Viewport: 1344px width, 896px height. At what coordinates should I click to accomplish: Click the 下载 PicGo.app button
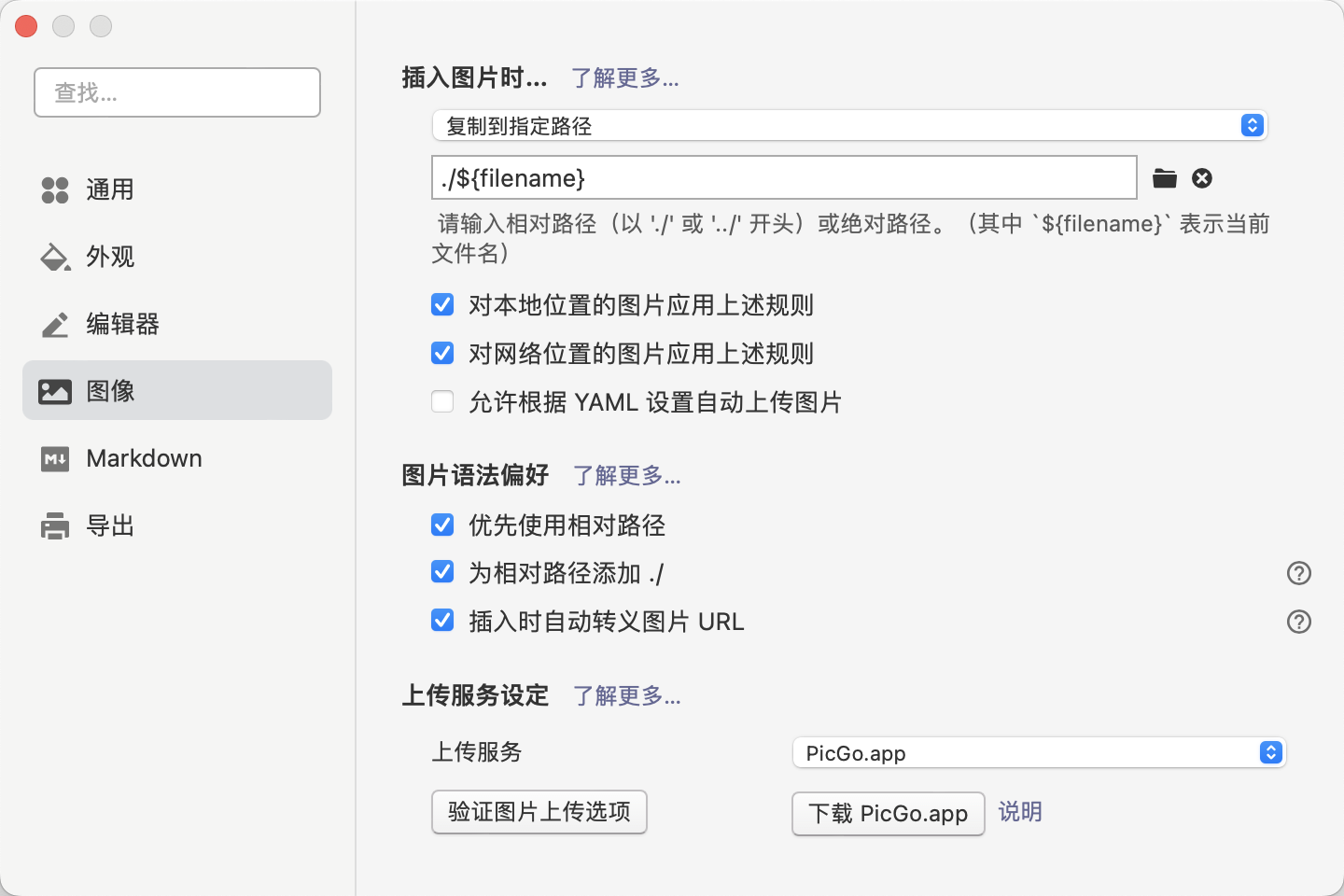(889, 814)
